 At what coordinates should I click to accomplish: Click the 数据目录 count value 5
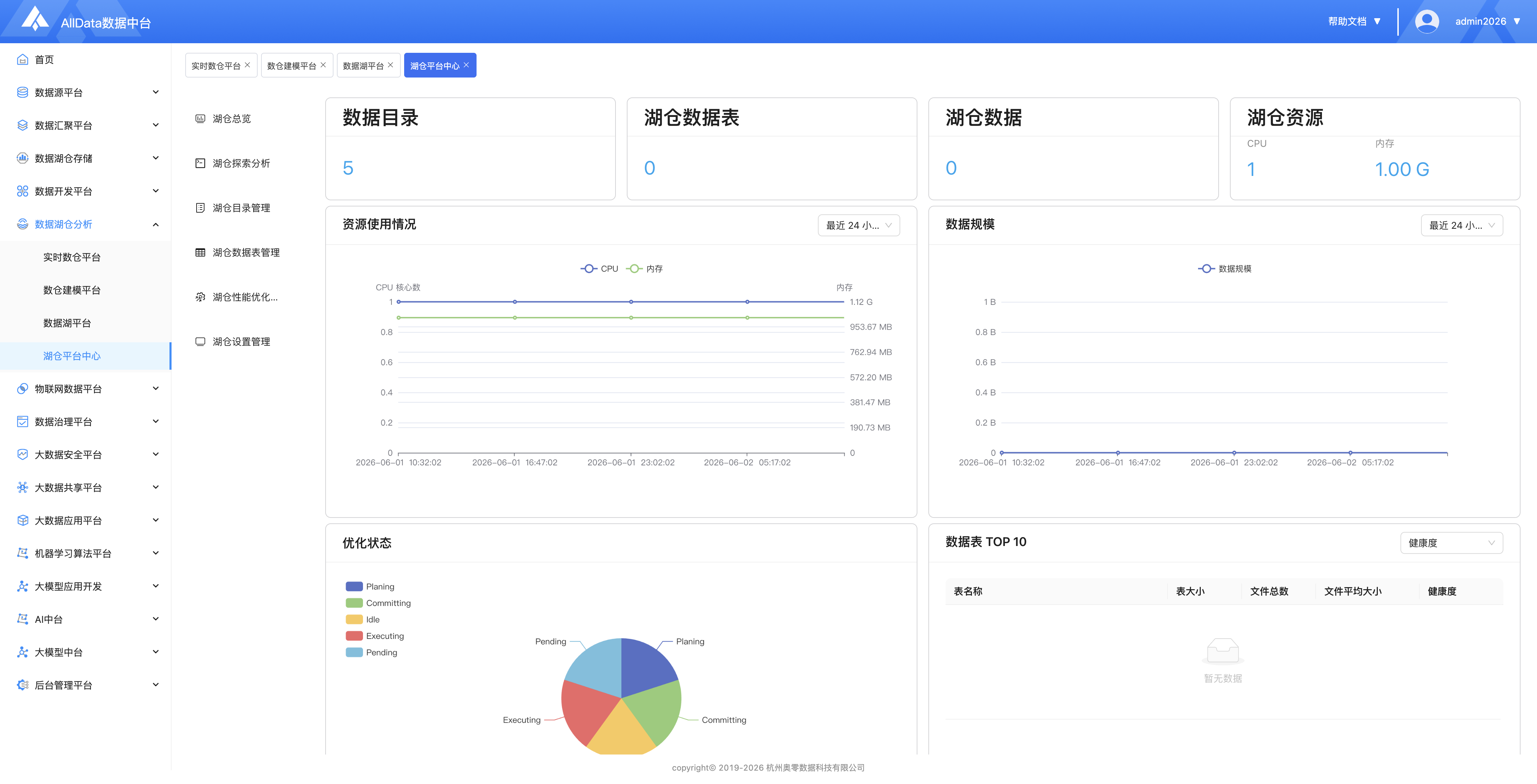click(x=348, y=168)
